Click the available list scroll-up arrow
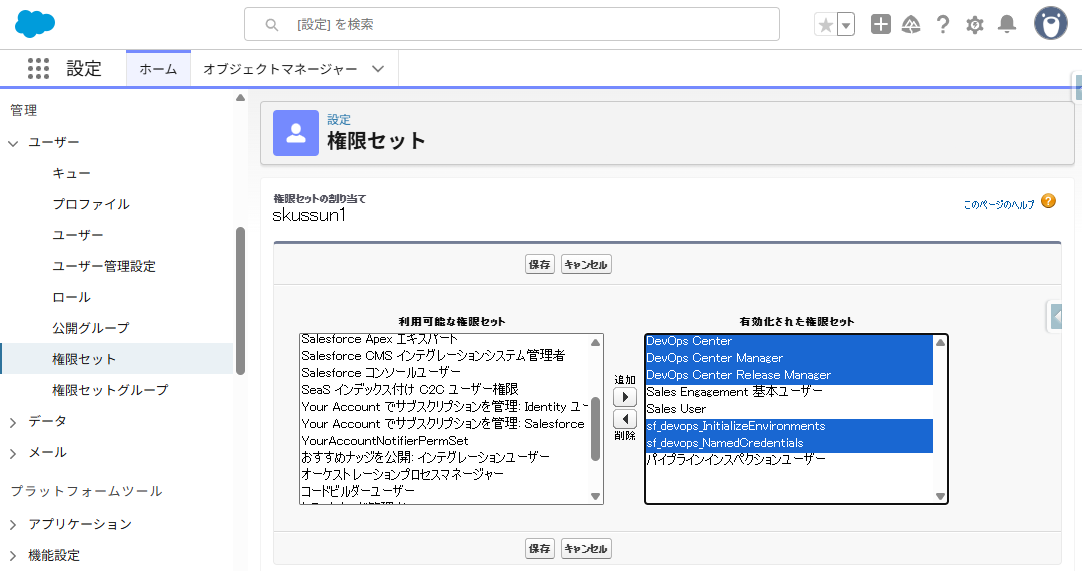This screenshot has width=1082, height=571. [x=596, y=342]
